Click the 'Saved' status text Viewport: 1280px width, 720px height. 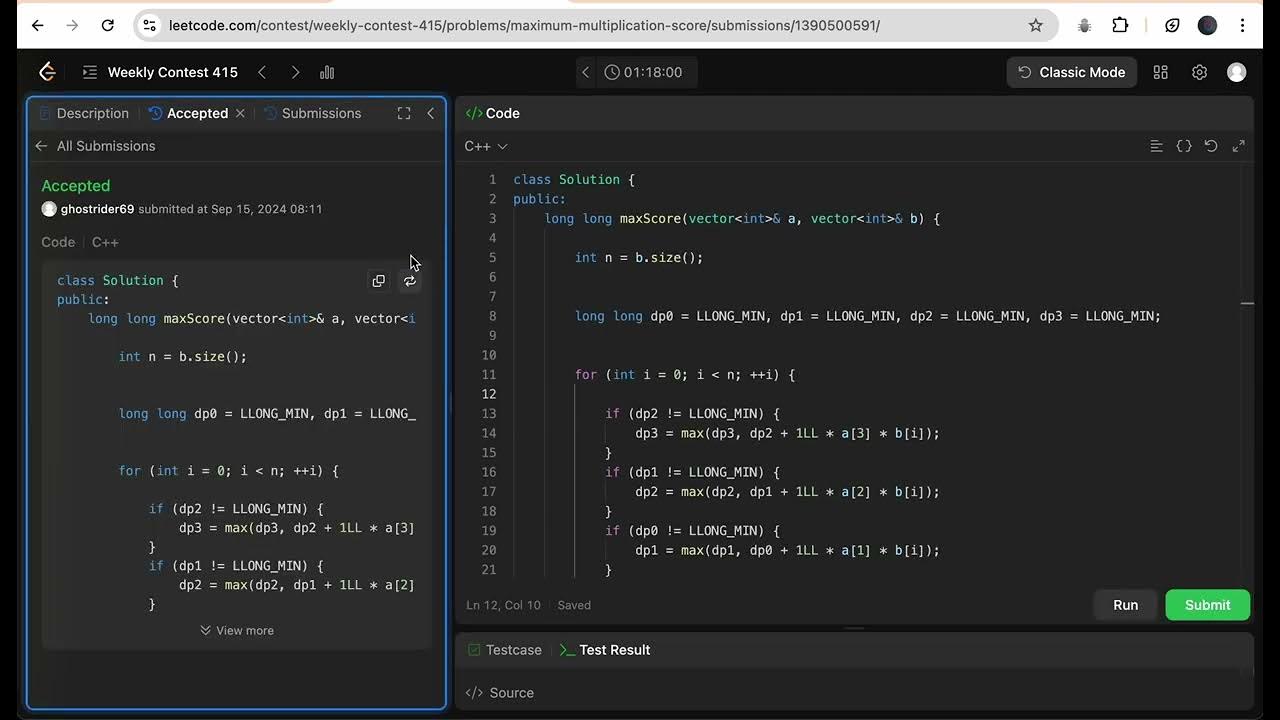(x=574, y=605)
